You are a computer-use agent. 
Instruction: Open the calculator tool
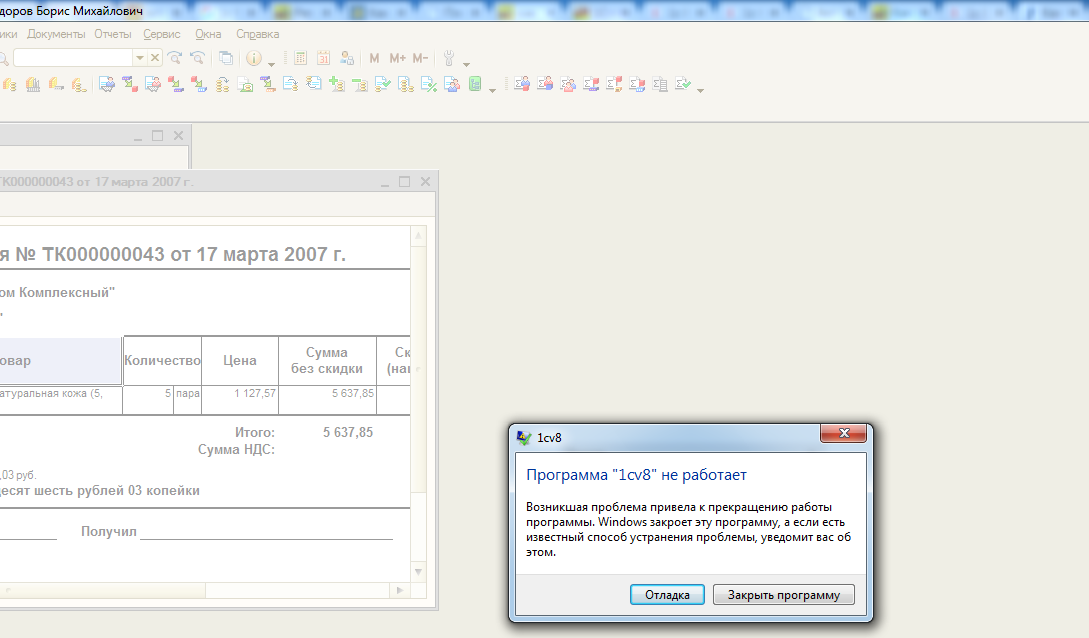click(301, 58)
